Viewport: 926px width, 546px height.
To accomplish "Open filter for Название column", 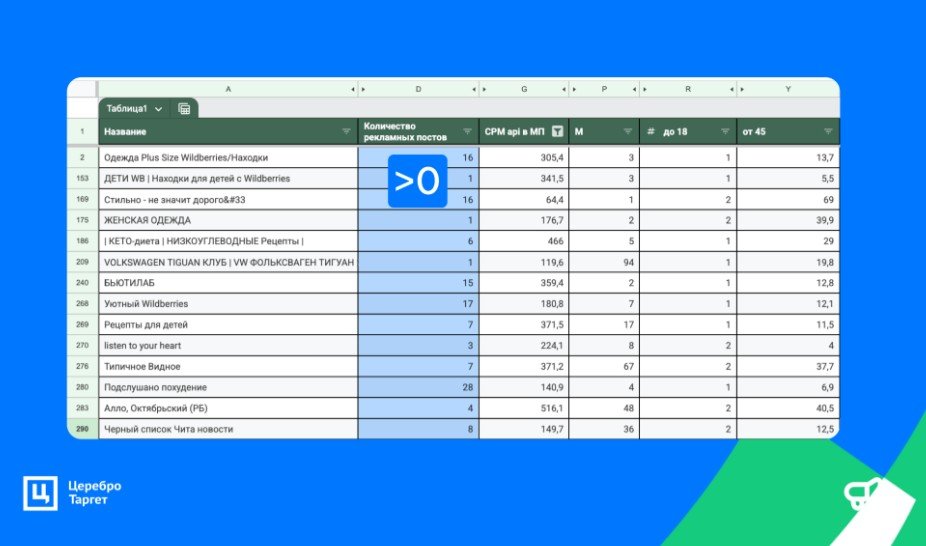I will [347, 132].
